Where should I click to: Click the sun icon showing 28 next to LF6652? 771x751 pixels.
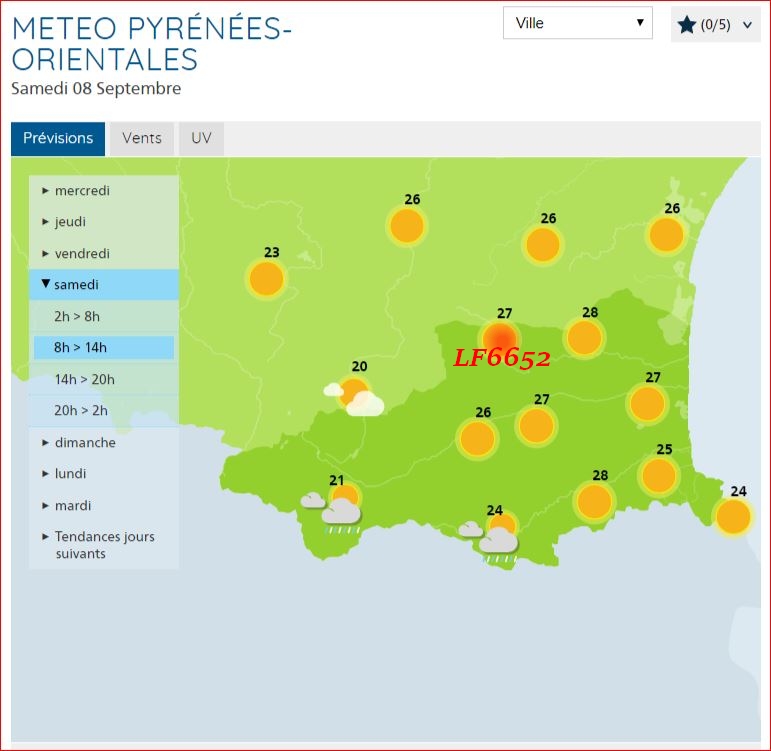584,338
